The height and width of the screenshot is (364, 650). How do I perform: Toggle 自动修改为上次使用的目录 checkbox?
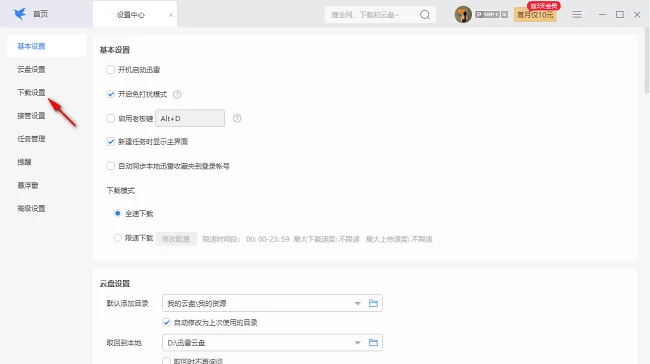(166, 323)
